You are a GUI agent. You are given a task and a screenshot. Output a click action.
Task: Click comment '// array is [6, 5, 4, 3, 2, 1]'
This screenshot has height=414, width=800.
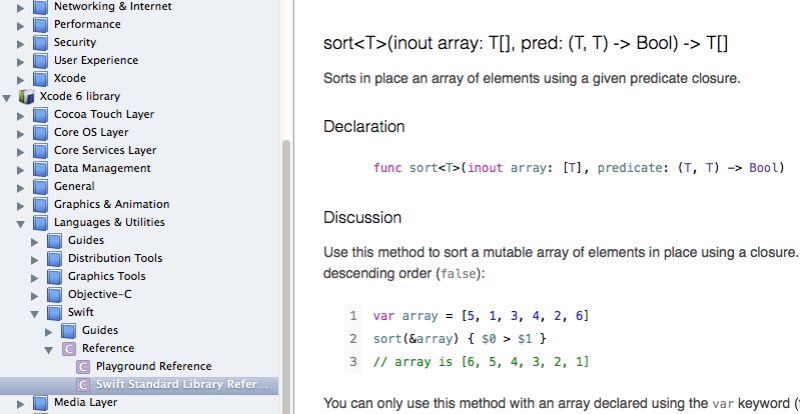[481, 362]
